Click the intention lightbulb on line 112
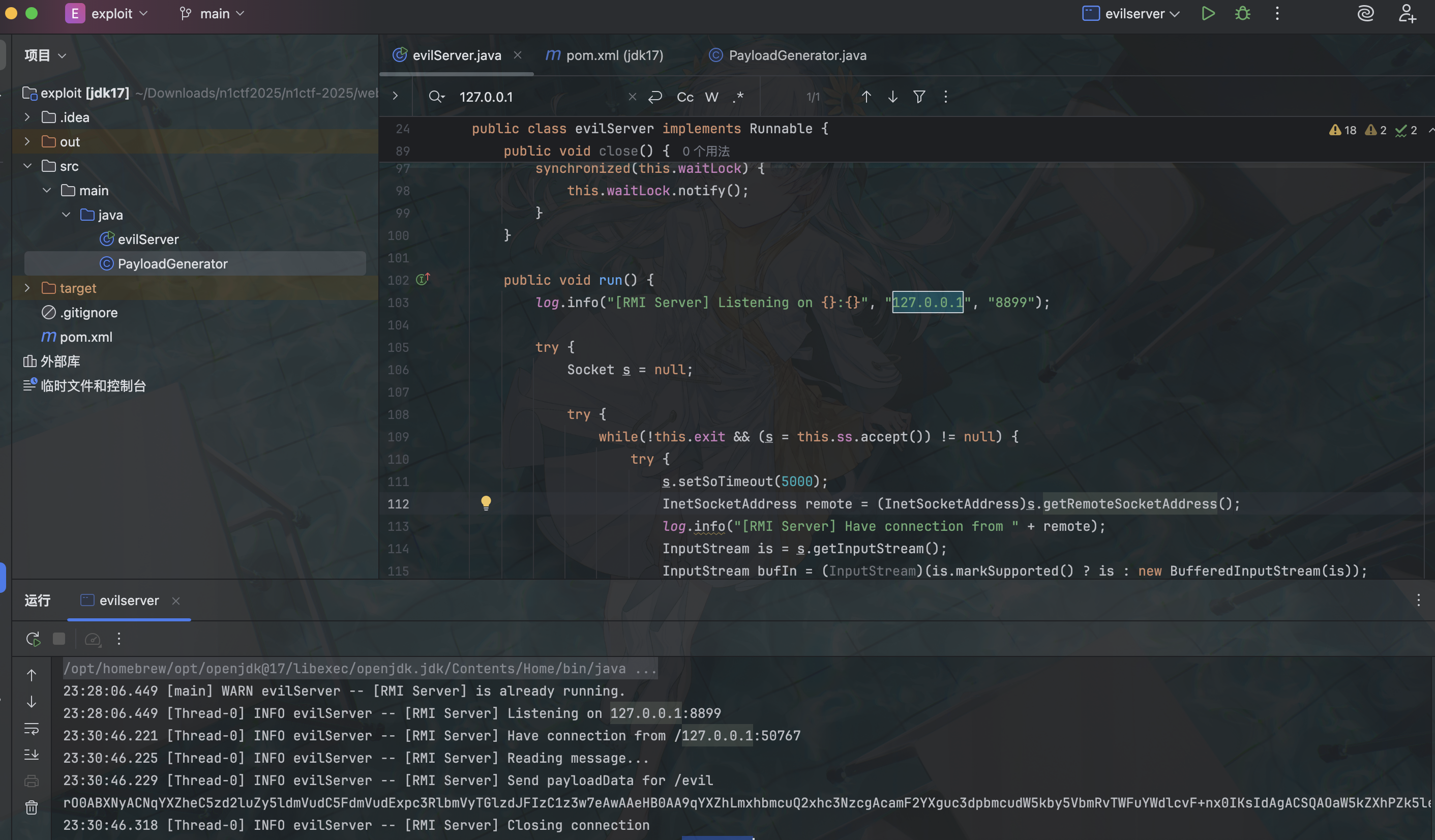This screenshot has height=840, width=1435. coord(486,502)
